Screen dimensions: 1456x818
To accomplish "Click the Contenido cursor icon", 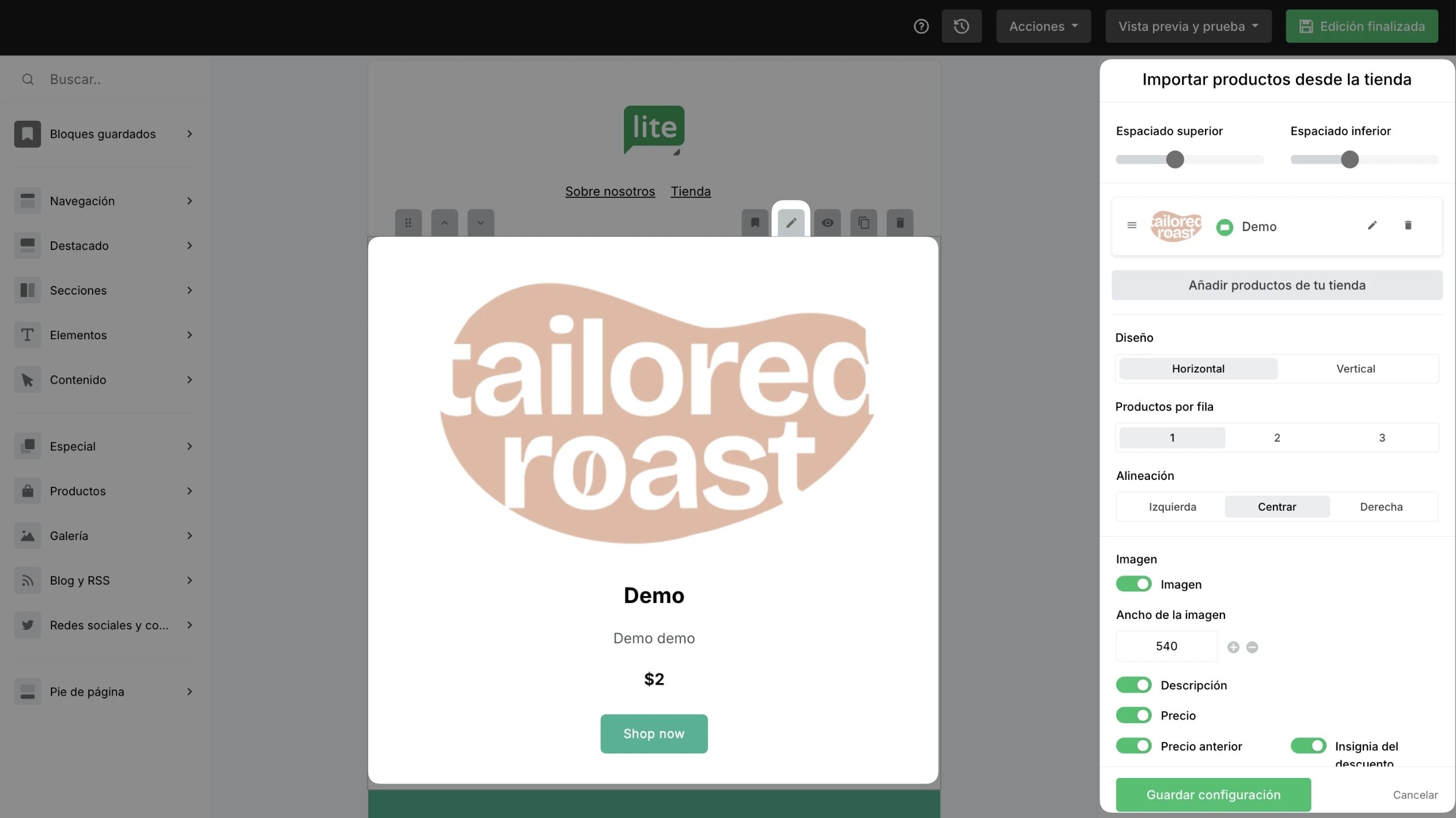I will (x=27, y=379).
